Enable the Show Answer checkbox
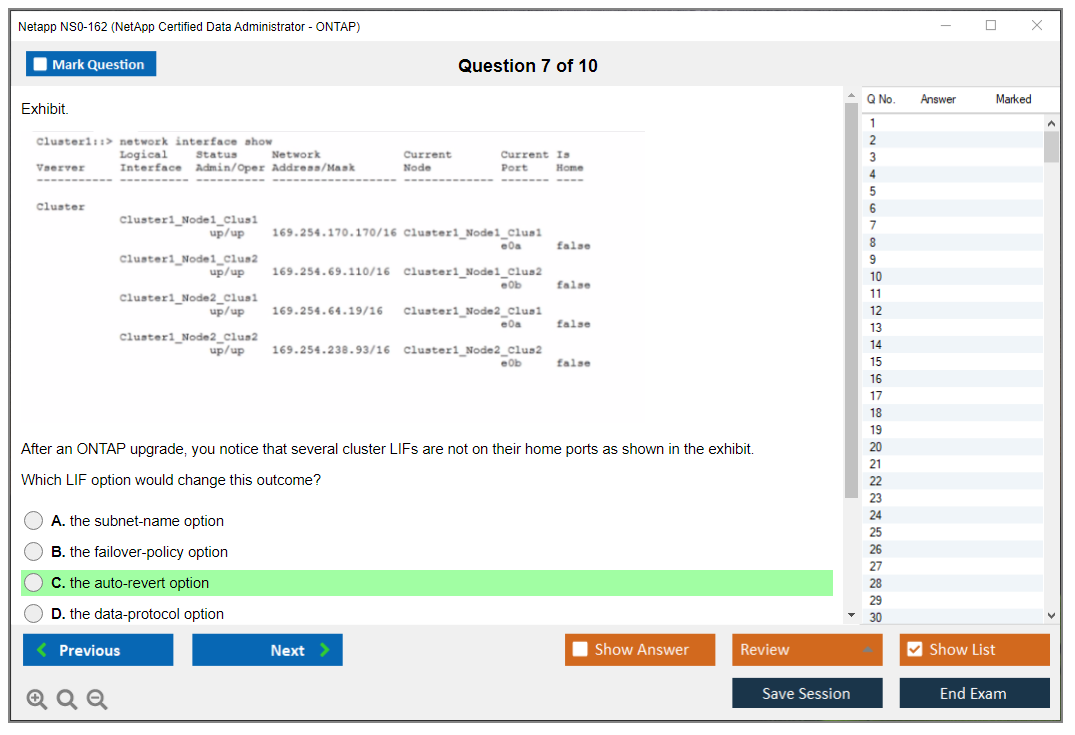This screenshot has height=735, width=1075. click(x=580, y=650)
